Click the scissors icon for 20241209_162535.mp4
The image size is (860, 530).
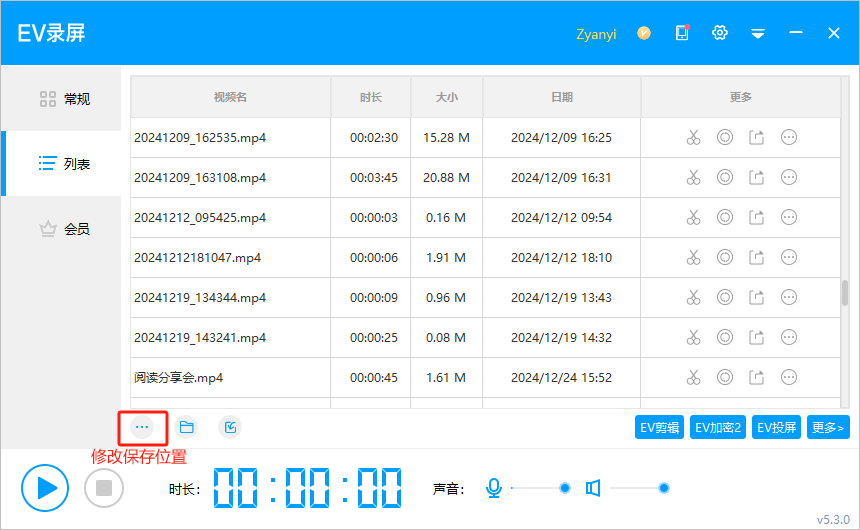pos(693,137)
